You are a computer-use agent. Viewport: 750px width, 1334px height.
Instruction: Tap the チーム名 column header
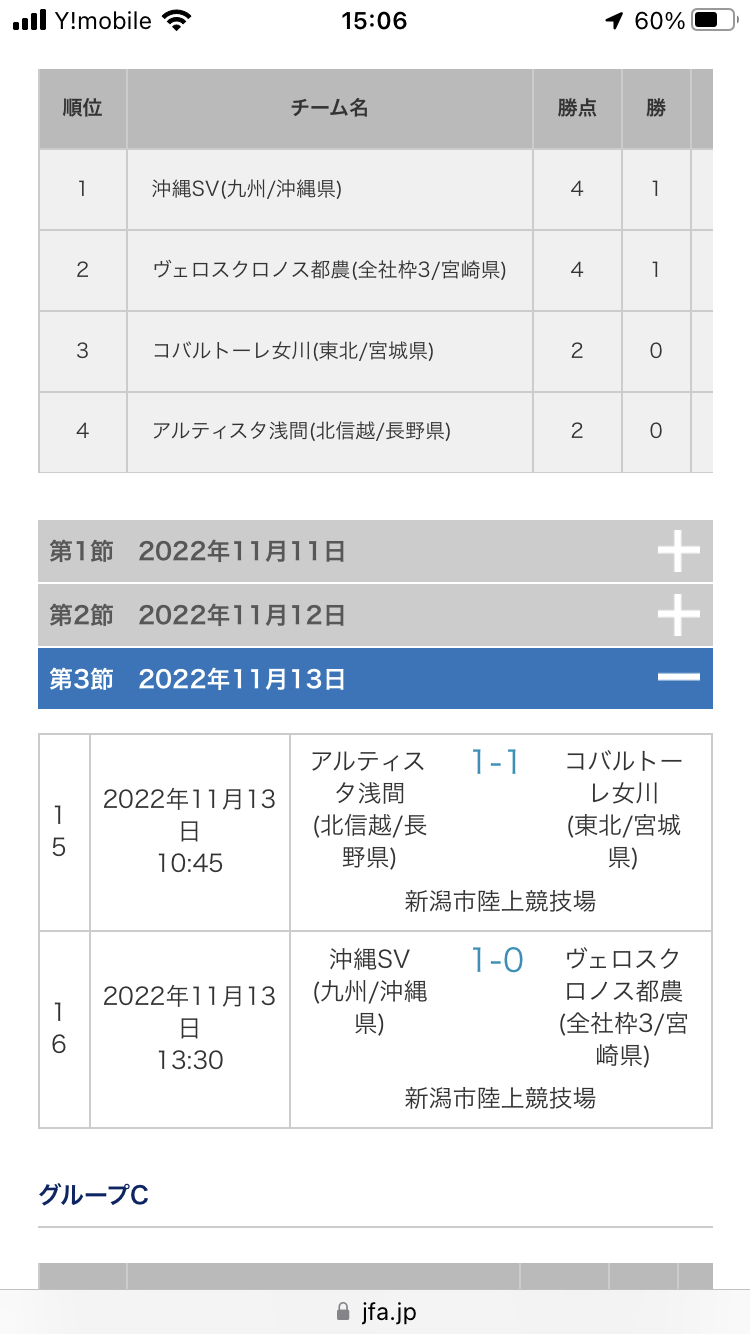click(x=329, y=109)
